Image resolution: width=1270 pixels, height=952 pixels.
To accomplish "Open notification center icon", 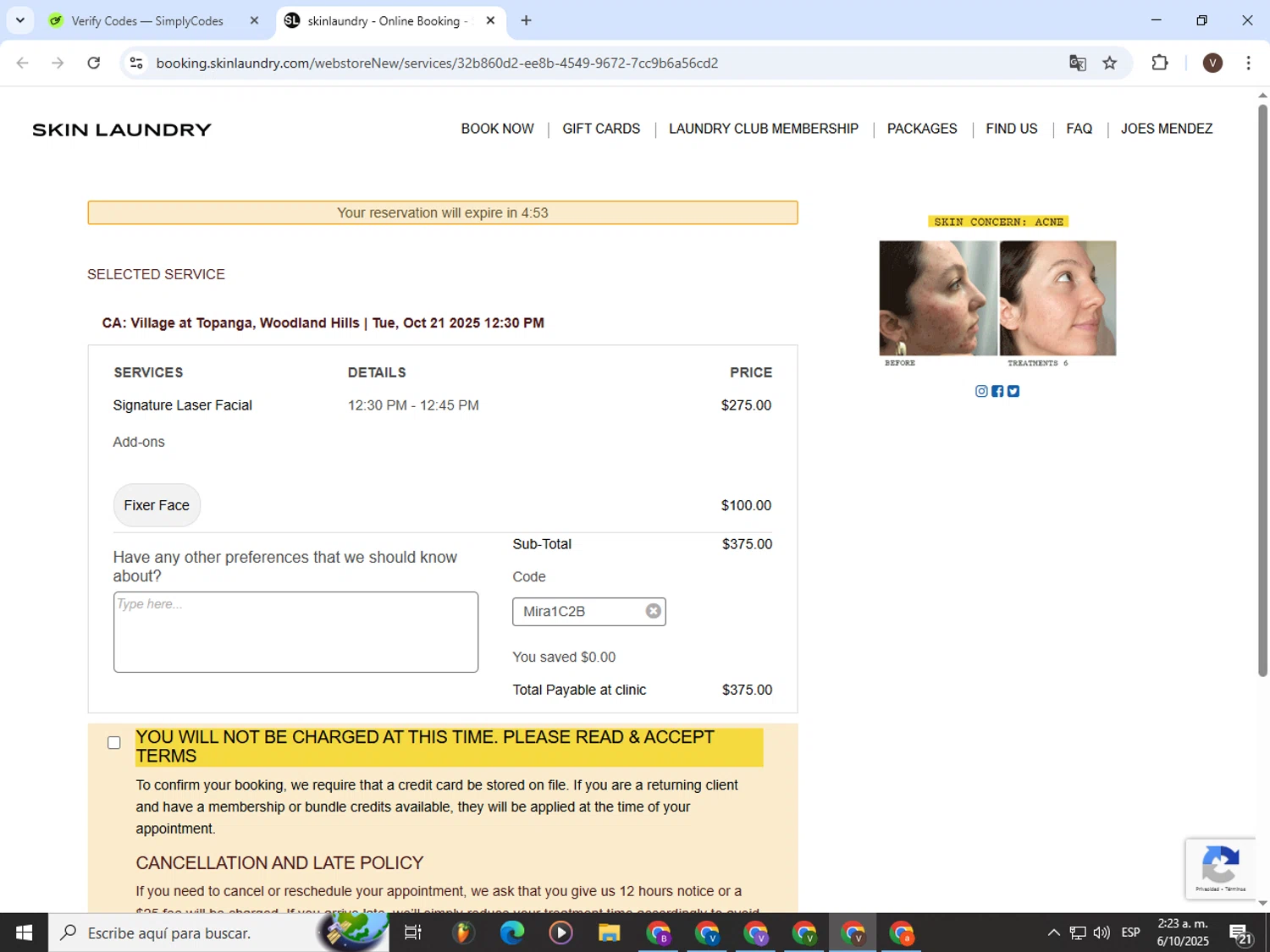I will [1240, 933].
